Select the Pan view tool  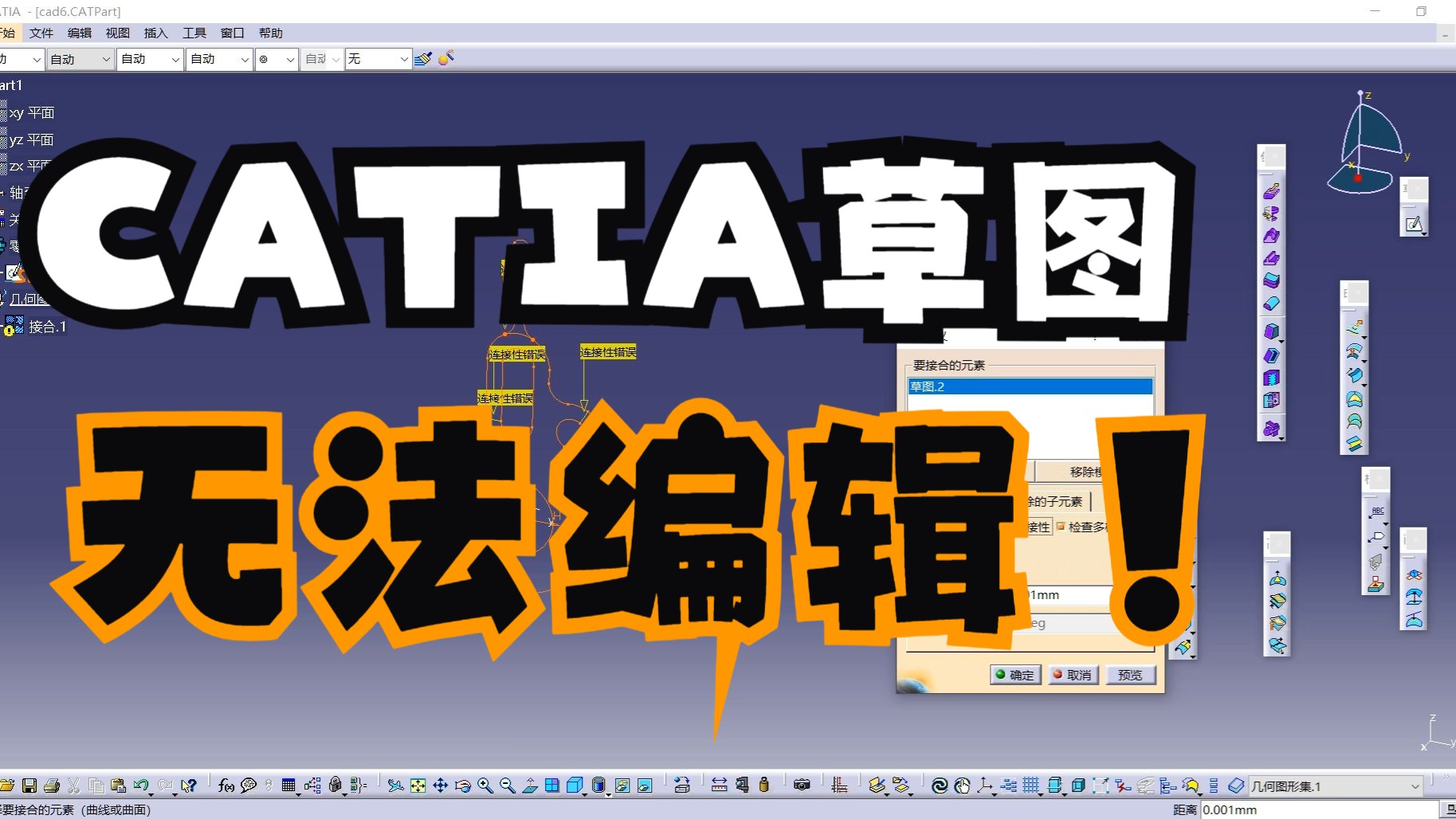coord(440,786)
